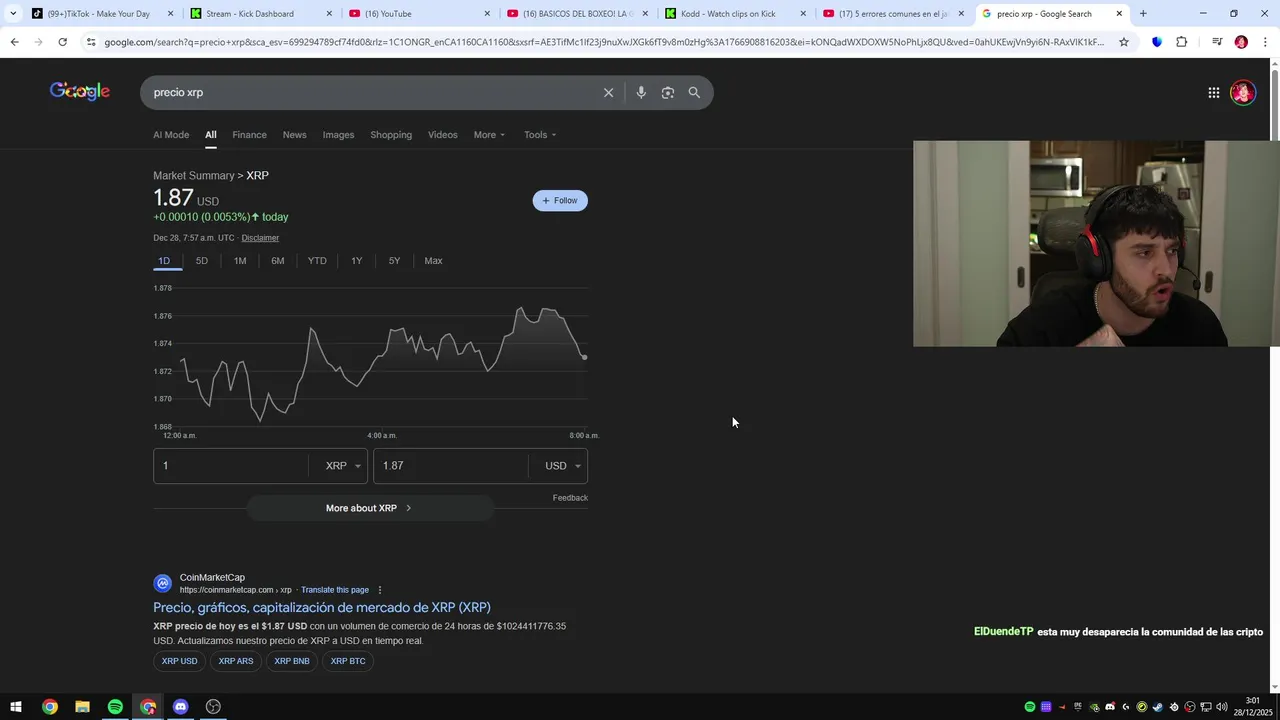Open the Disclaimer link
The width and height of the screenshot is (1280, 720).
click(x=260, y=238)
